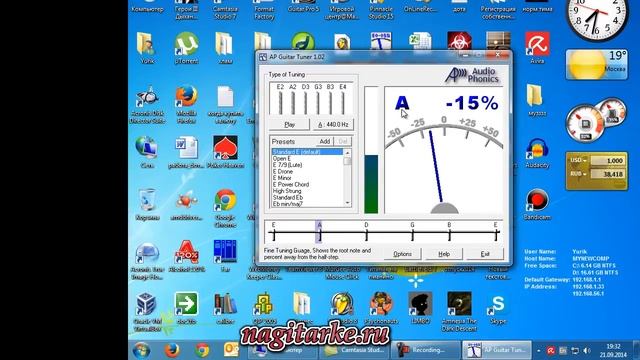This screenshot has height=360, width=640.
Task: Open the USD currency dropdown in gadget
Action: tap(578, 160)
